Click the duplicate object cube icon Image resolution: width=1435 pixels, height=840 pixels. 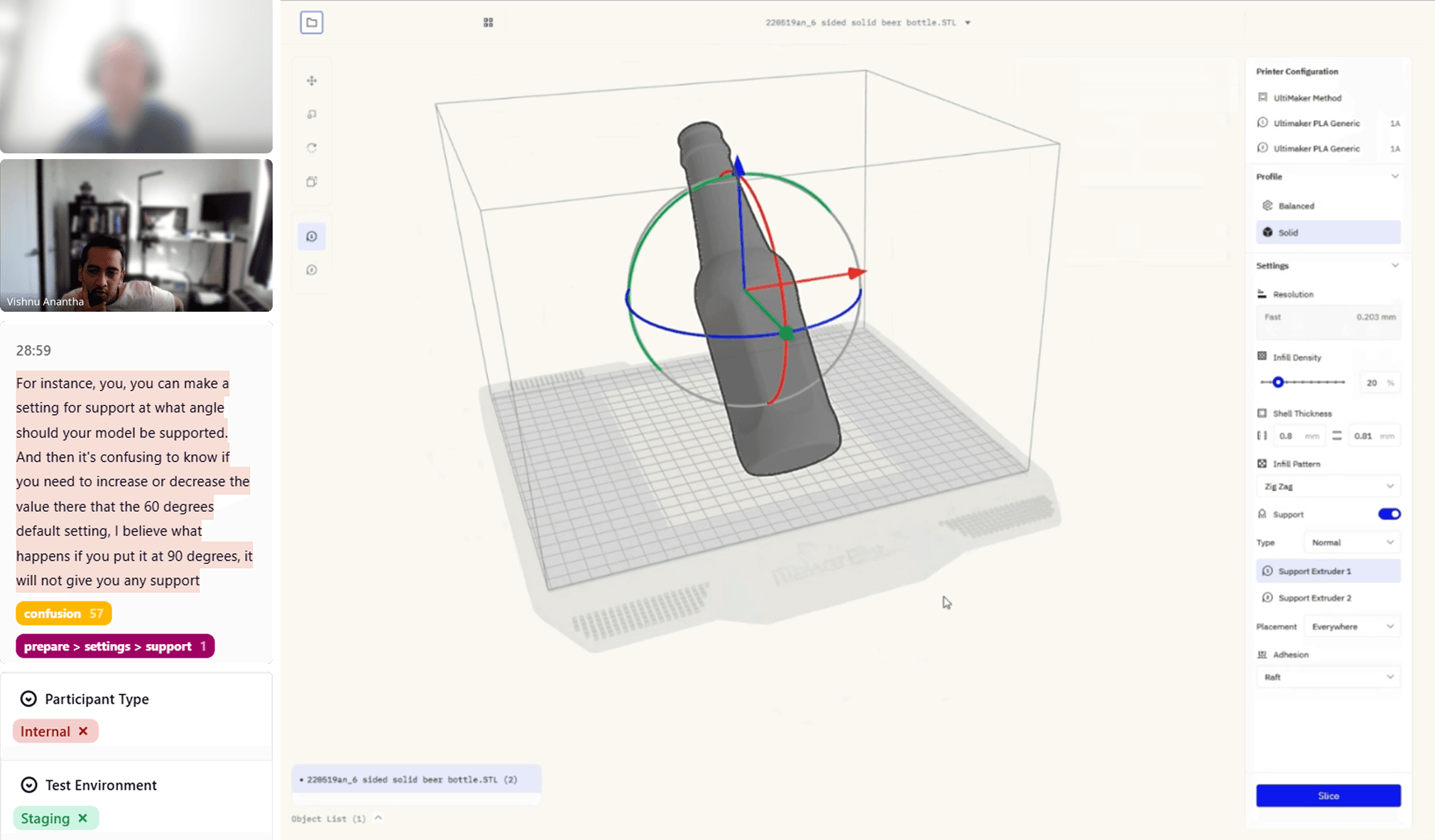tap(312, 182)
